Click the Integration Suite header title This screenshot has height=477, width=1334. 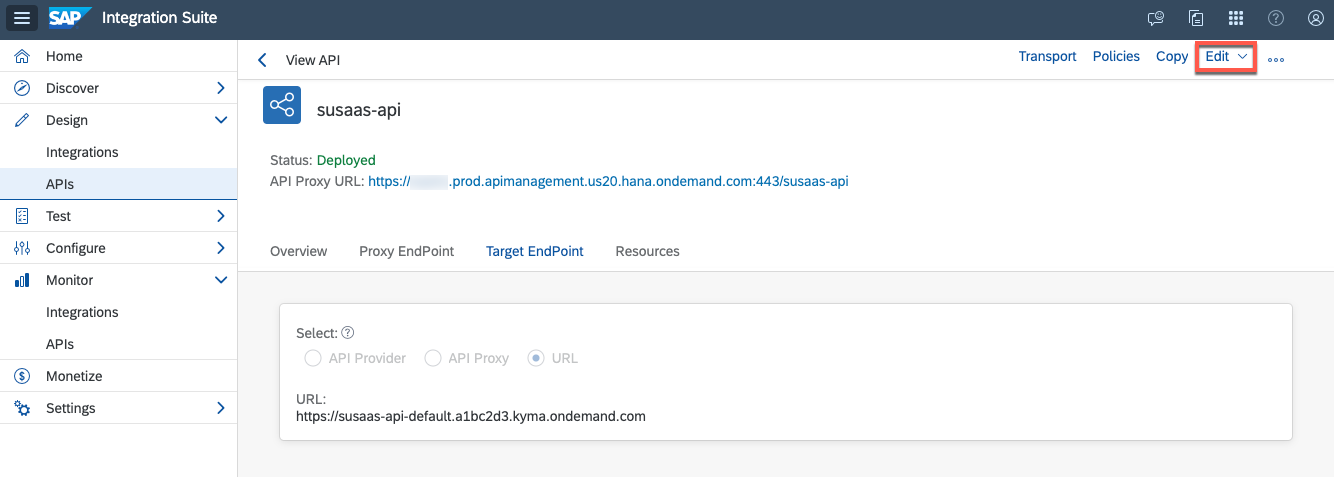(x=160, y=18)
